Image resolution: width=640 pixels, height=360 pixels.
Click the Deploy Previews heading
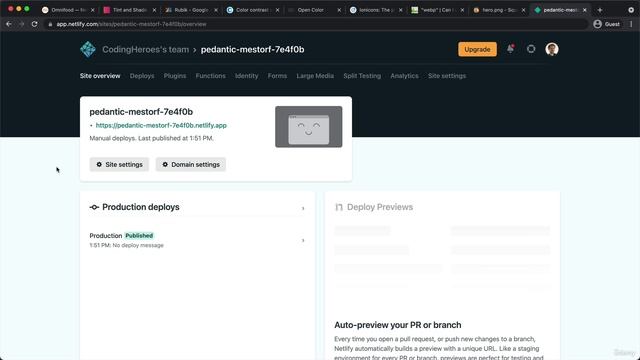click(380, 207)
